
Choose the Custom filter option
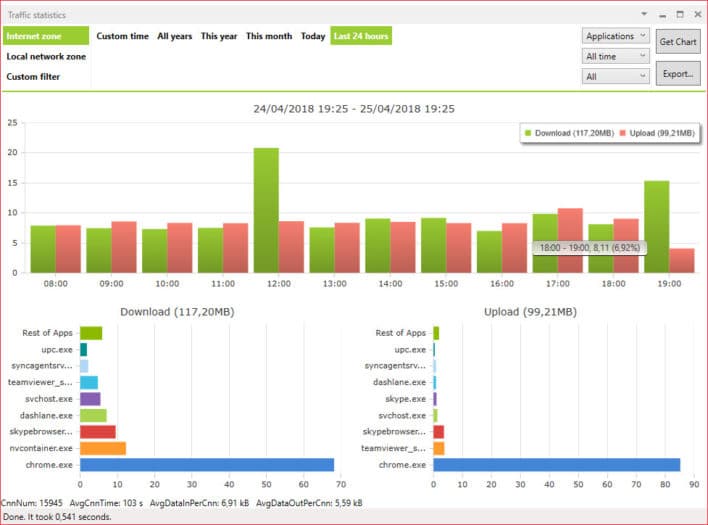(34, 76)
